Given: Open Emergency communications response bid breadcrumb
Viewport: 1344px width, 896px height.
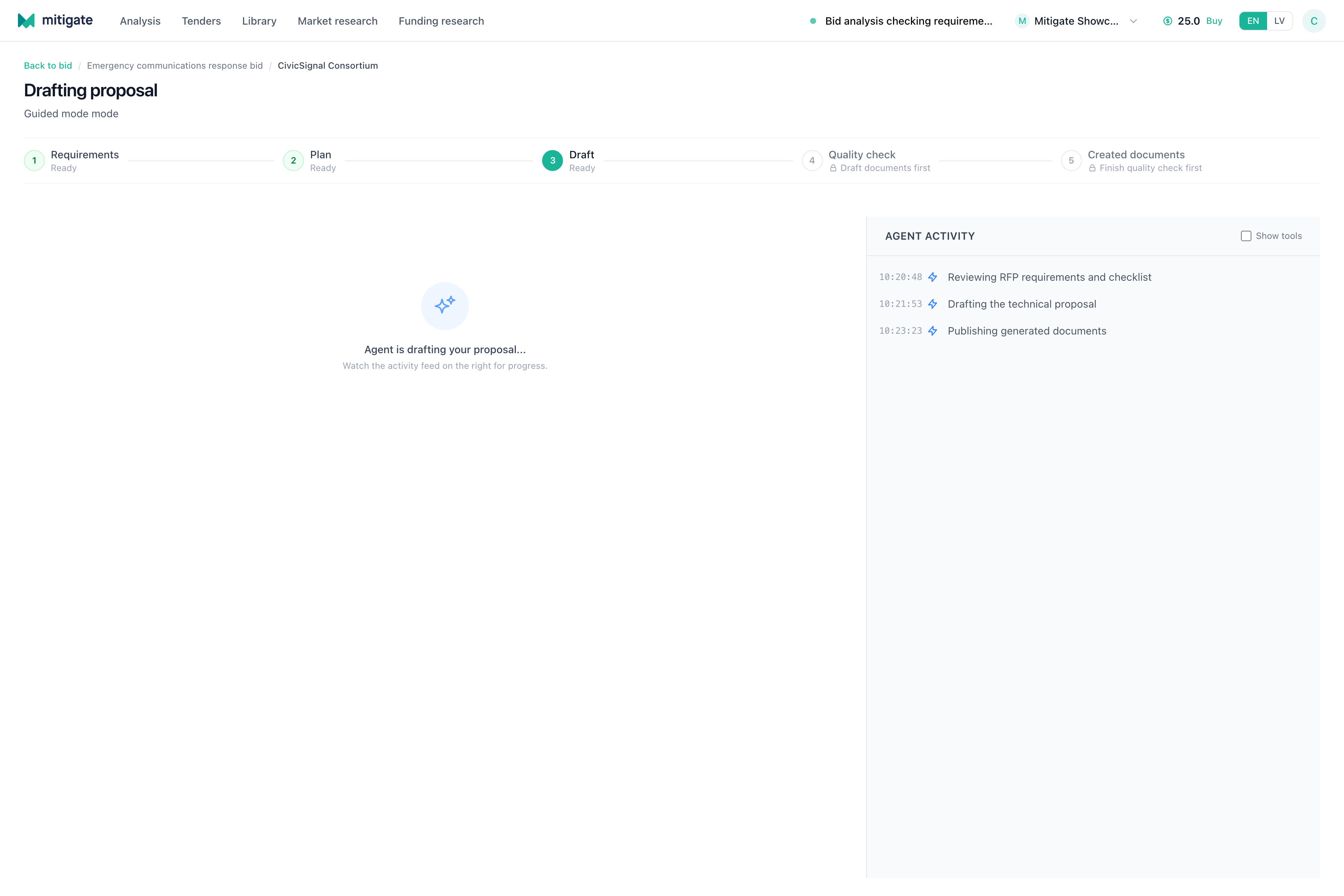Looking at the screenshot, I should [175, 66].
